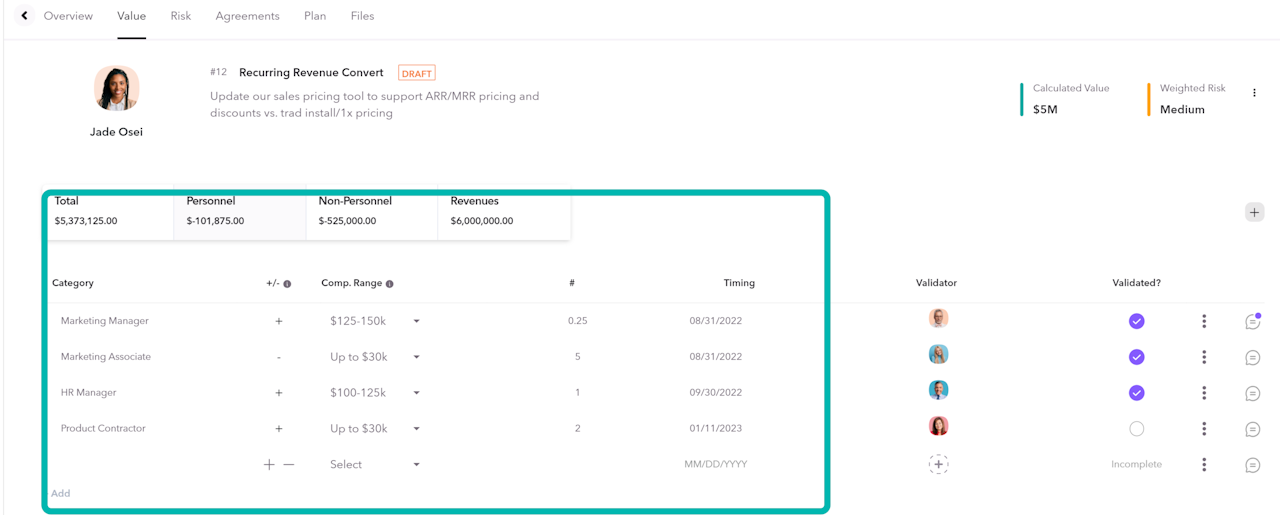Add a validator to the empty row
This screenshot has width=1280, height=515.
click(x=938, y=464)
